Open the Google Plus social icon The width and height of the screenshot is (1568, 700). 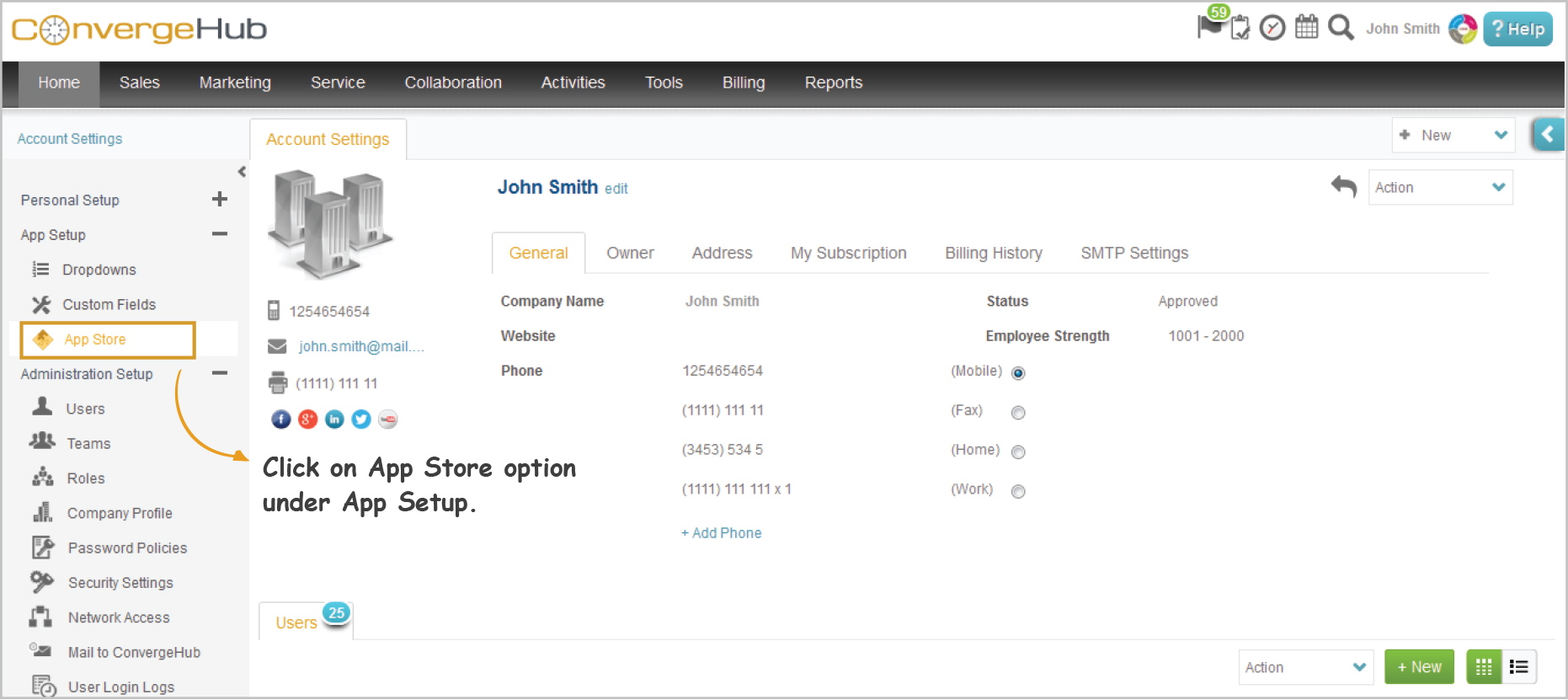(x=308, y=419)
